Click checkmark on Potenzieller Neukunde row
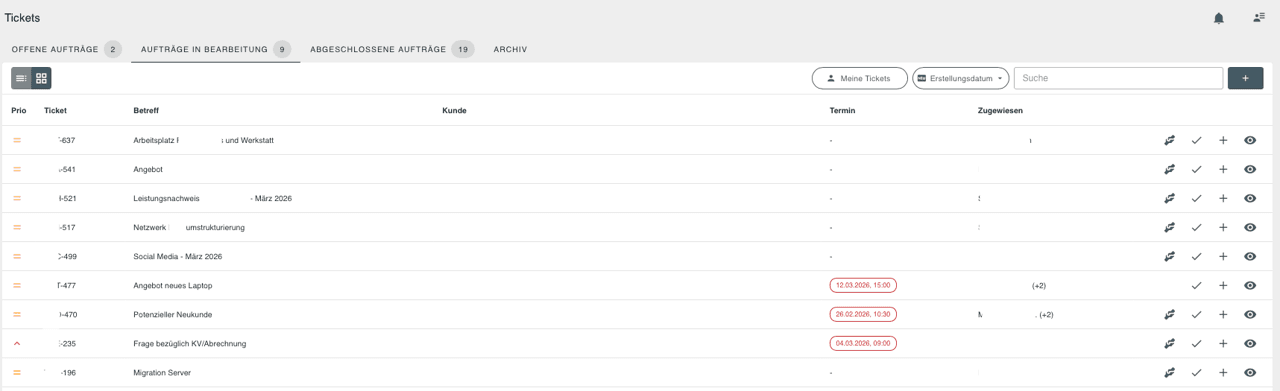Image resolution: width=1280 pixels, height=391 pixels. tap(1196, 315)
